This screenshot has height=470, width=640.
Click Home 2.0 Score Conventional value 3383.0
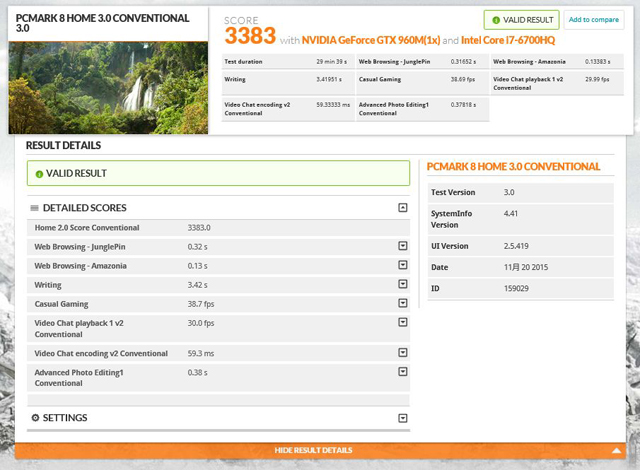click(x=199, y=228)
